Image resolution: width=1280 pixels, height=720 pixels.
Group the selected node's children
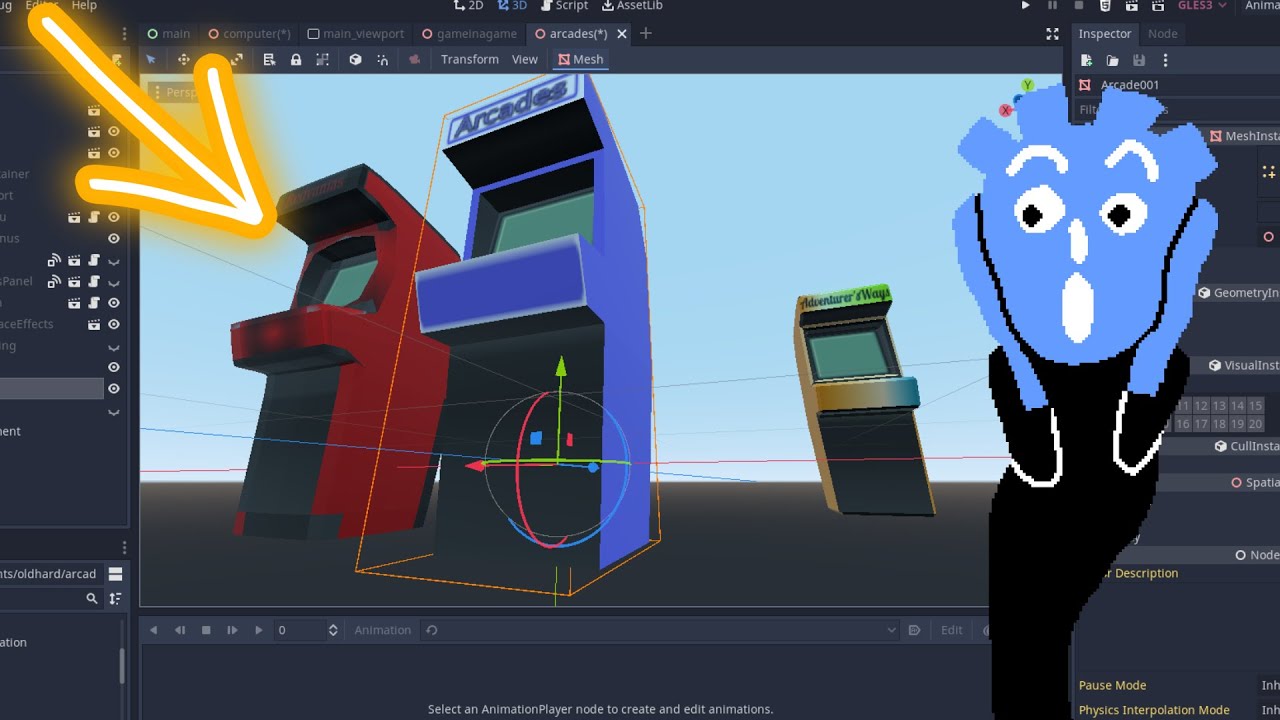[322, 60]
